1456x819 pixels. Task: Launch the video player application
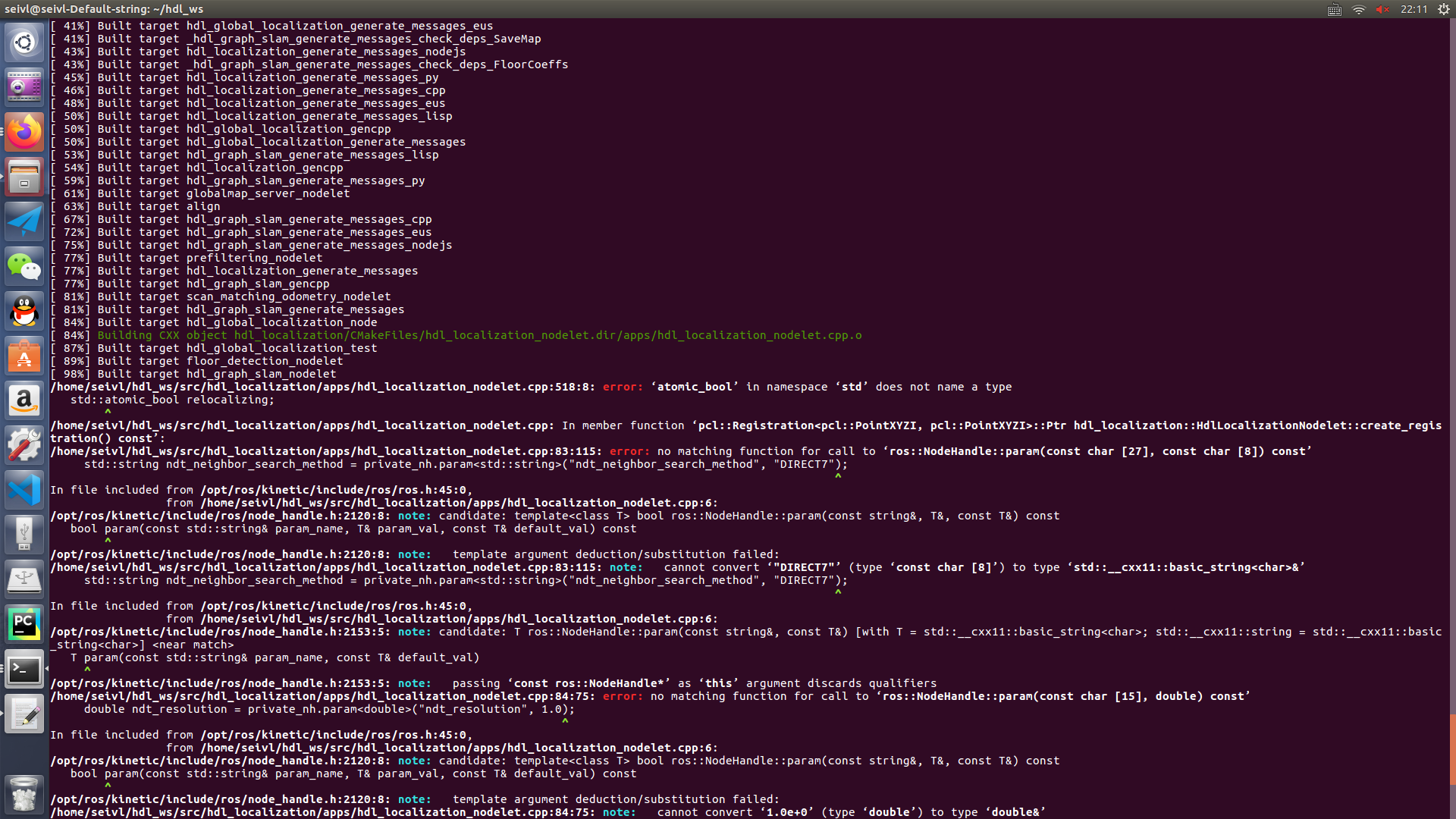point(24,86)
